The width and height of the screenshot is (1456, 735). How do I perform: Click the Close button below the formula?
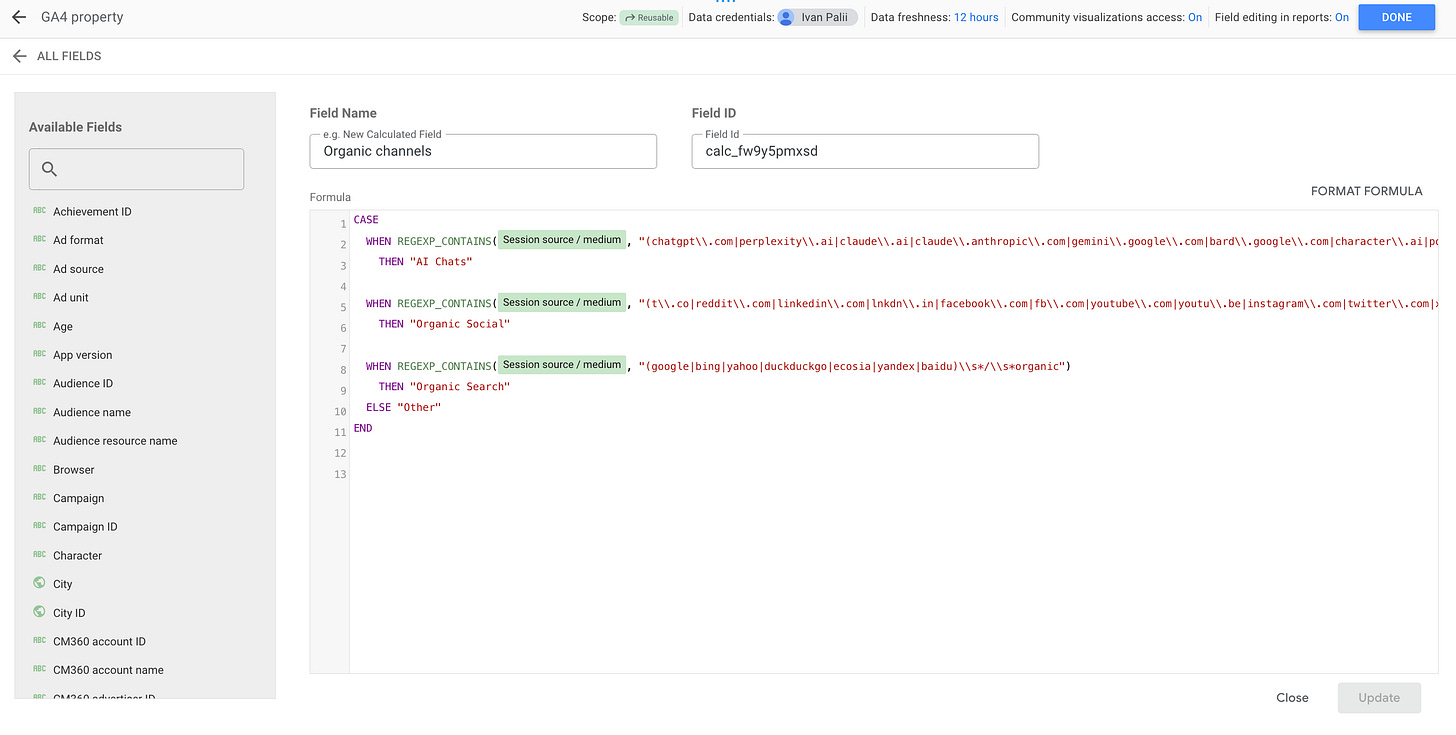1292,698
